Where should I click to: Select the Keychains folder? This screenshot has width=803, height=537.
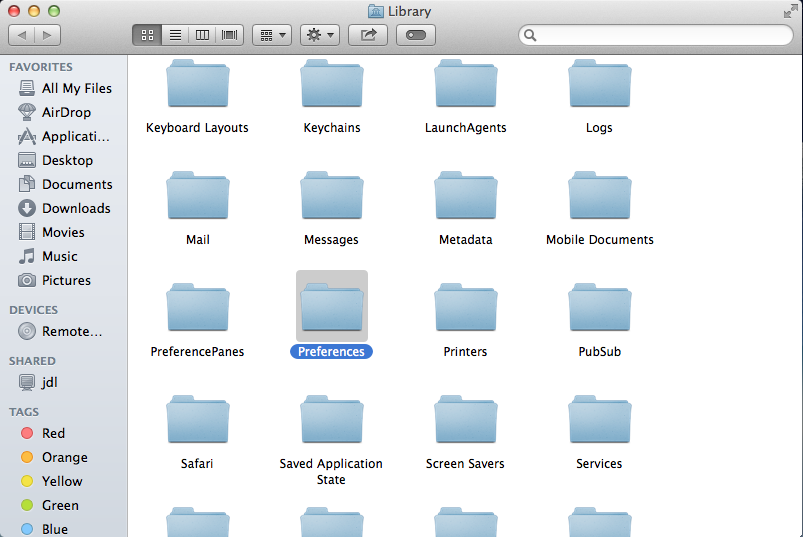pyautogui.click(x=331, y=85)
